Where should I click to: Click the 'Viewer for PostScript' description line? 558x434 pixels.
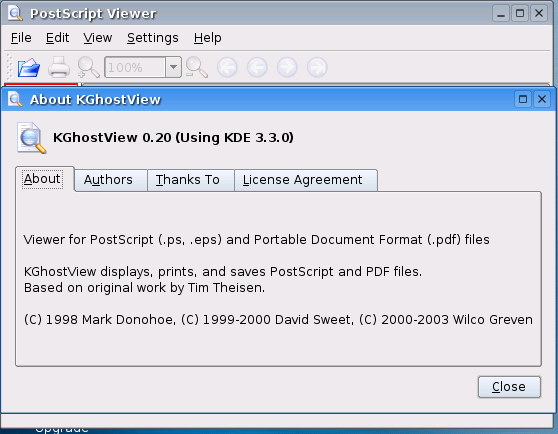(x=256, y=240)
